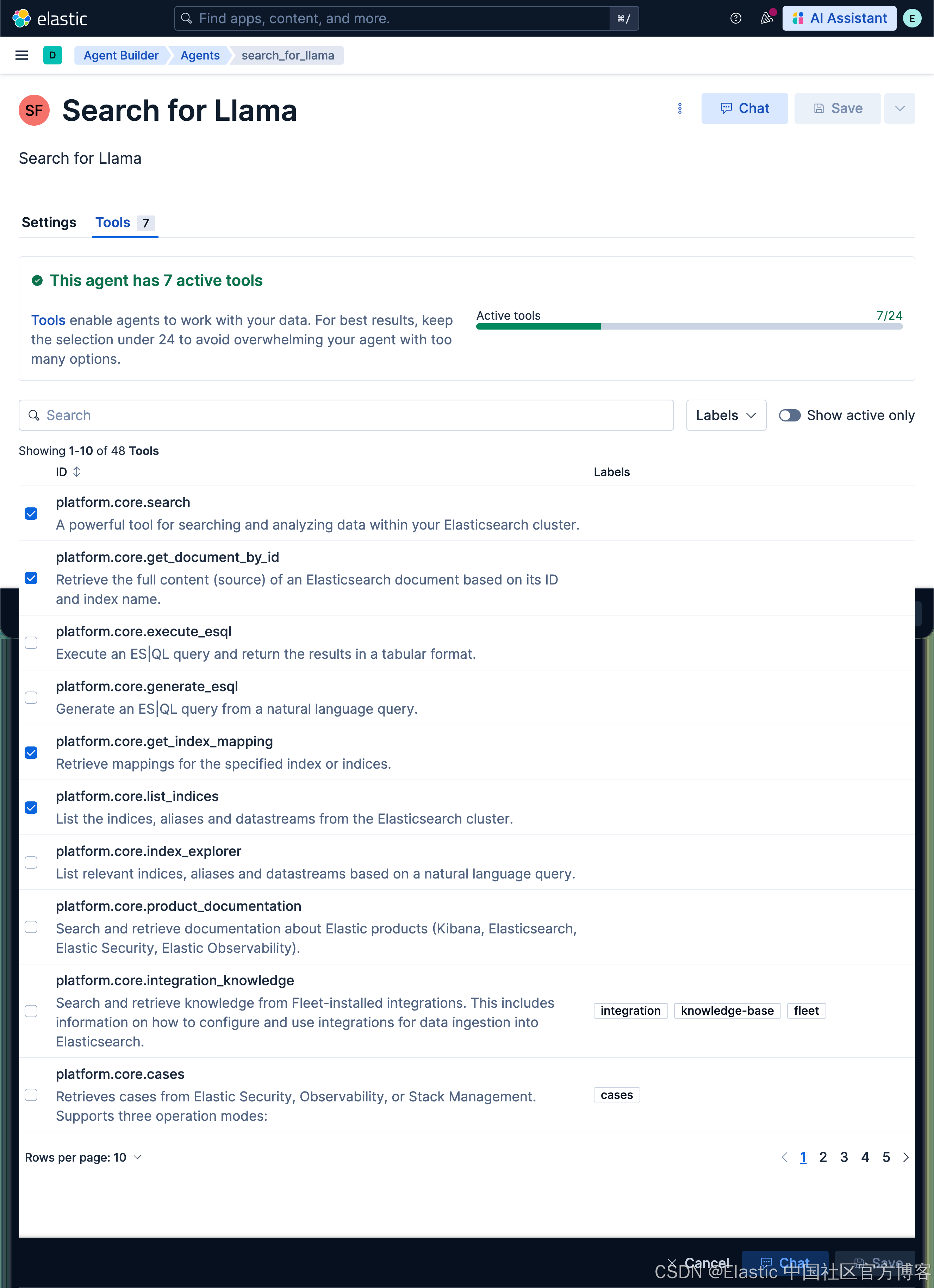Image resolution: width=934 pixels, height=1288 pixels.
Task: Click the green D space avatar
Action: pos(52,55)
